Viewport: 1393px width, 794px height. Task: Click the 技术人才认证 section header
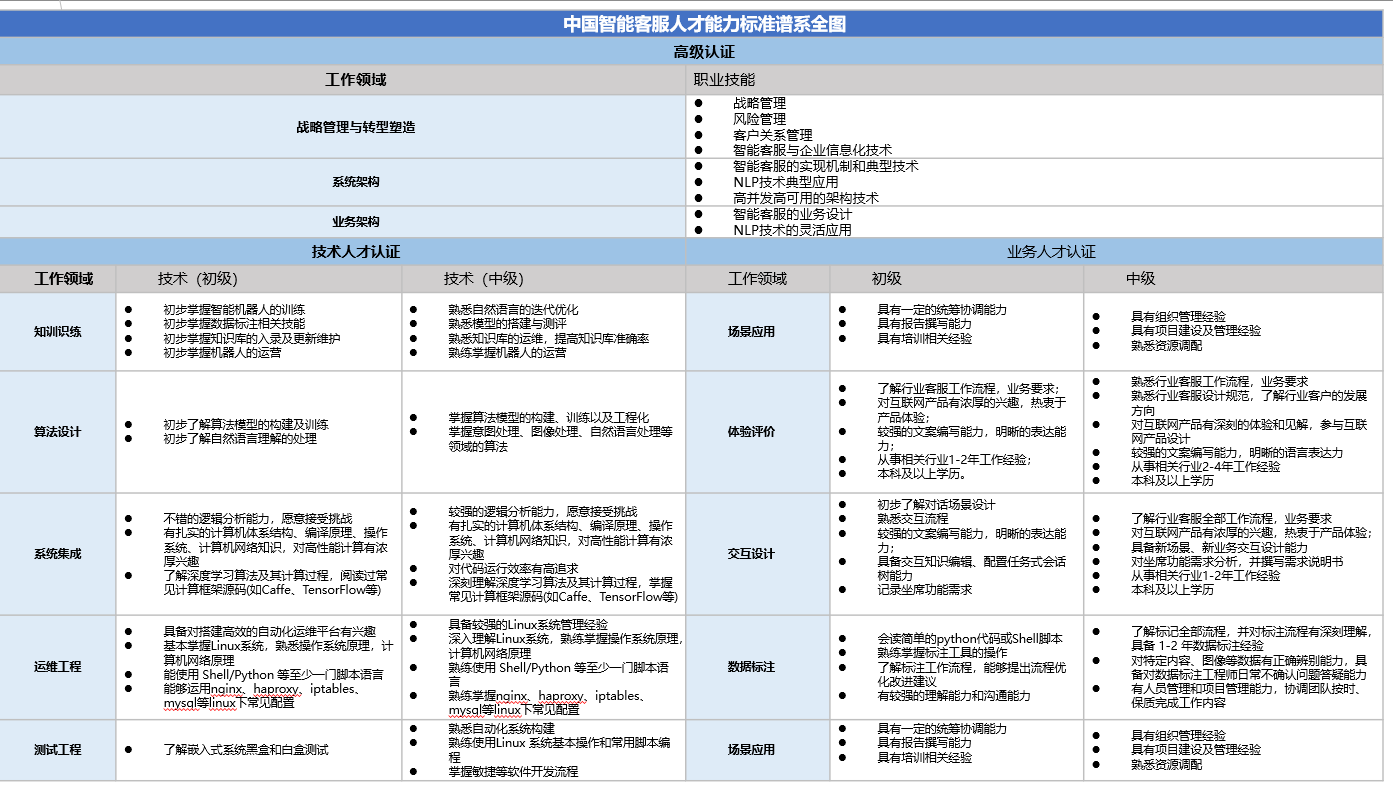click(x=355, y=252)
